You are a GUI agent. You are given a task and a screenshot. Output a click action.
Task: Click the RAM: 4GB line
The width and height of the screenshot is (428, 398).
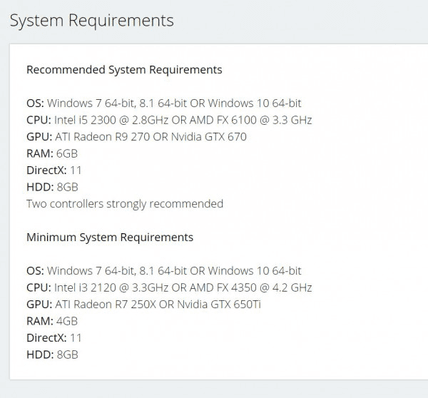tap(52, 321)
